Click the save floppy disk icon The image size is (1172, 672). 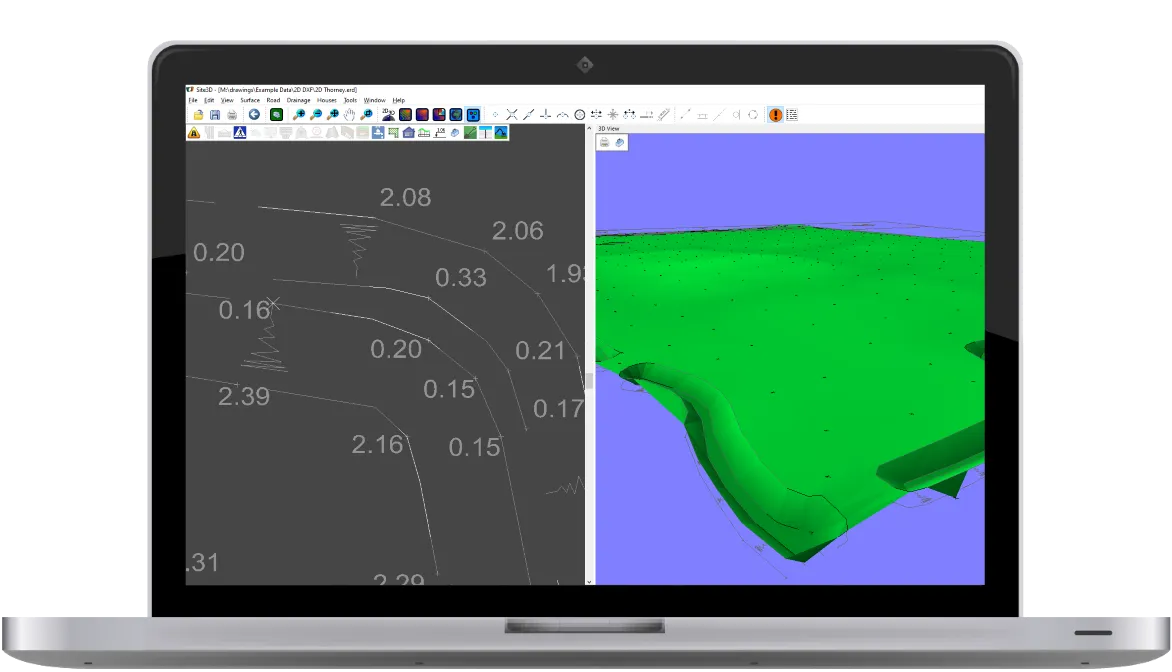point(215,115)
